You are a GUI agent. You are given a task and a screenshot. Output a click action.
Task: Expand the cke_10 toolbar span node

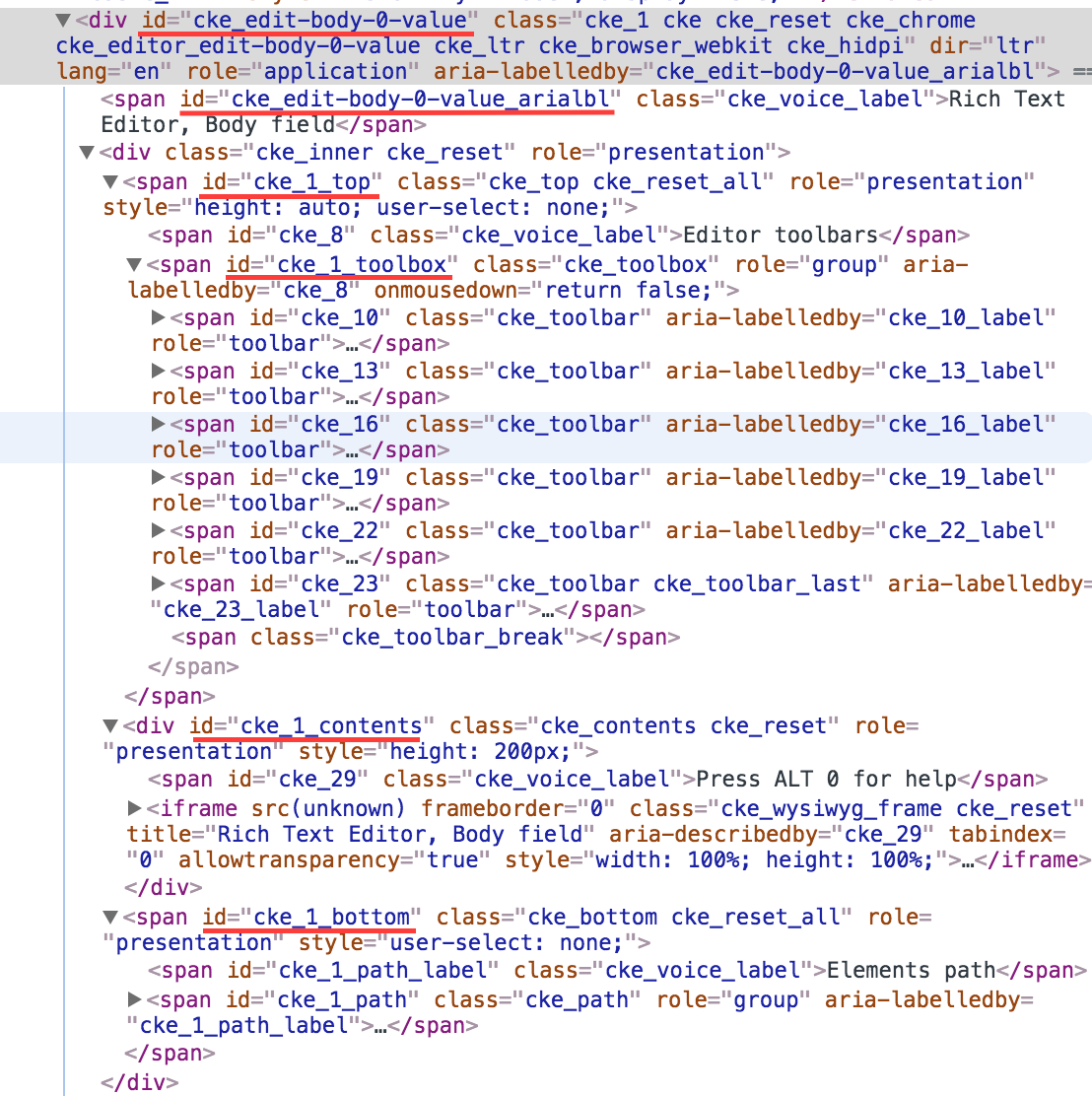pyautogui.click(x=158, y=317)
